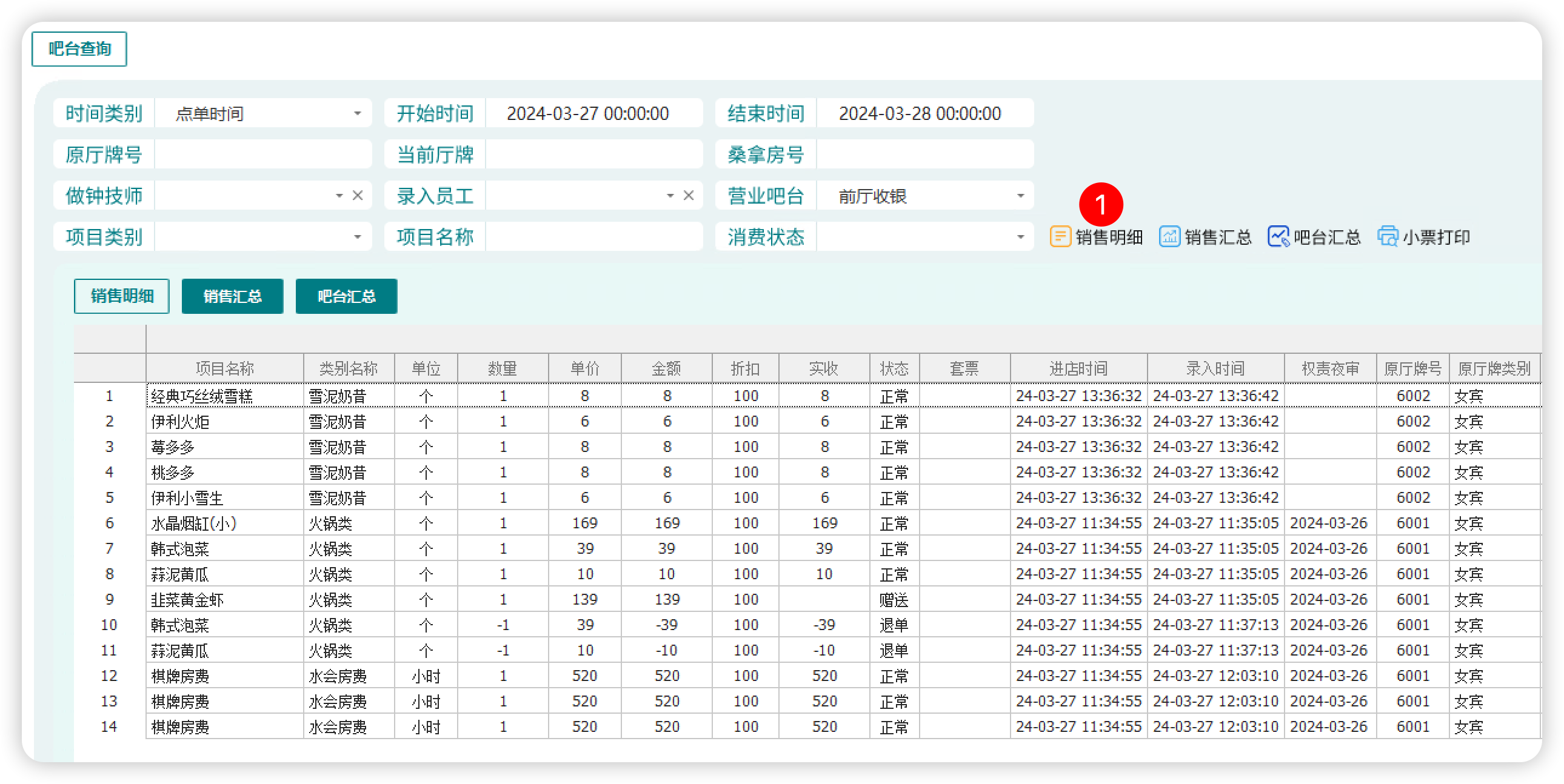Select row number 14

(109, 726)
